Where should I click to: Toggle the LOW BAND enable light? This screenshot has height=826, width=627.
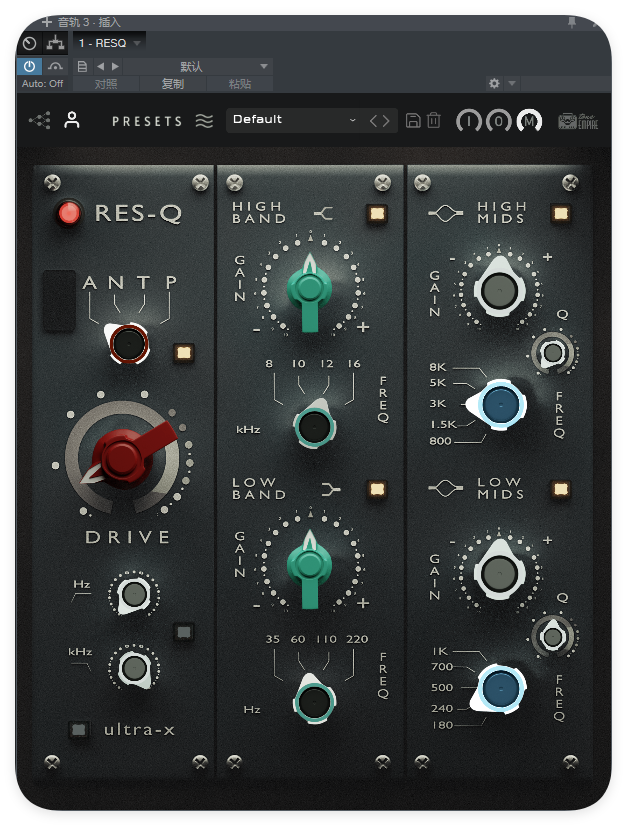377,489
